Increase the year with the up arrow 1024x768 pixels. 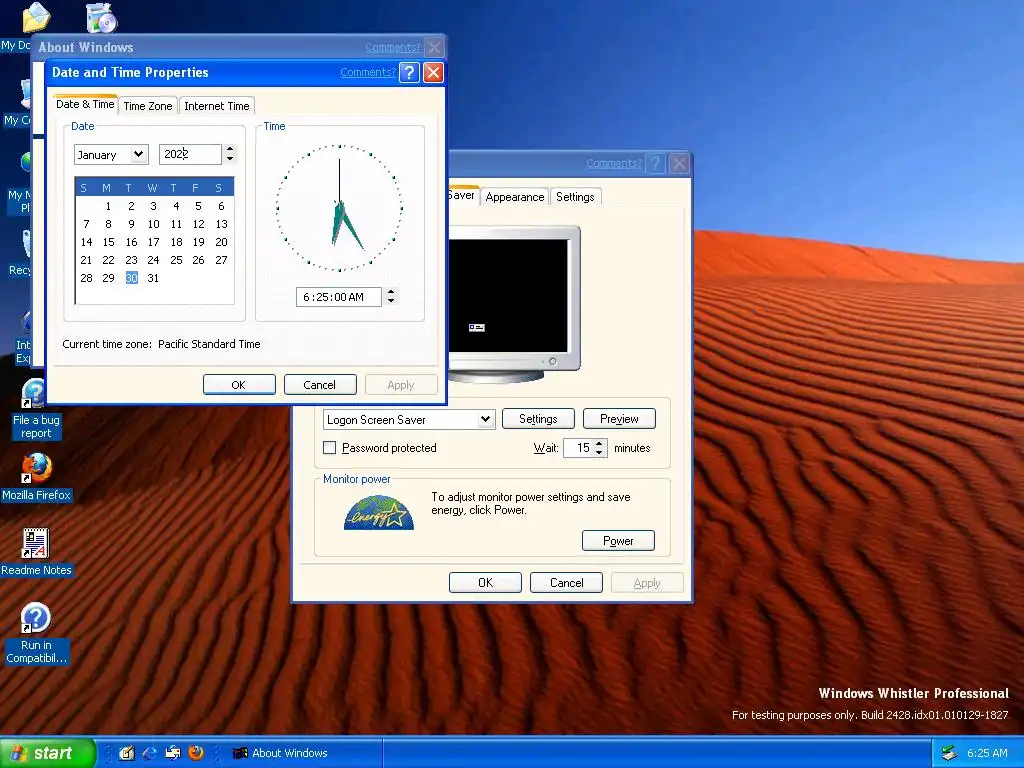tap(230, 150)
